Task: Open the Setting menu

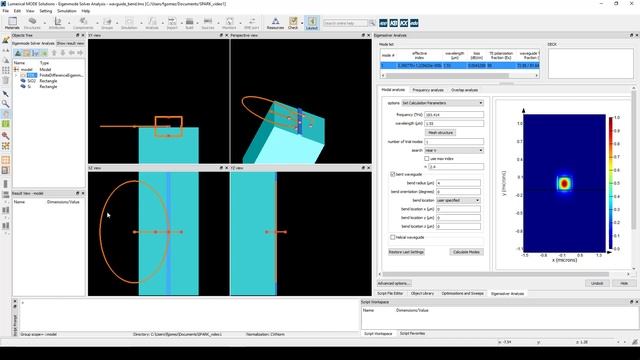Action: (x=46, y=11)
